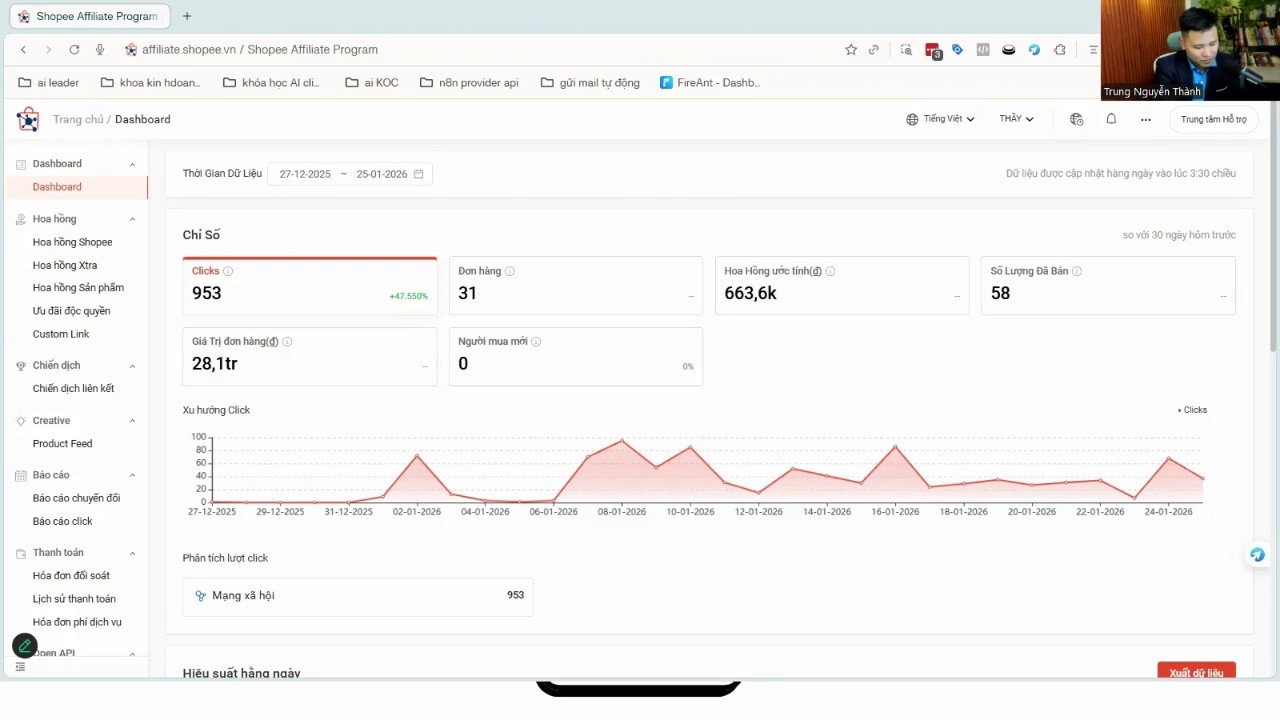Screen dimensions: 1280x720
Task: Collapse the Báo cáo sidebar section
Action: pyautogui.click(x=132, y=475)
